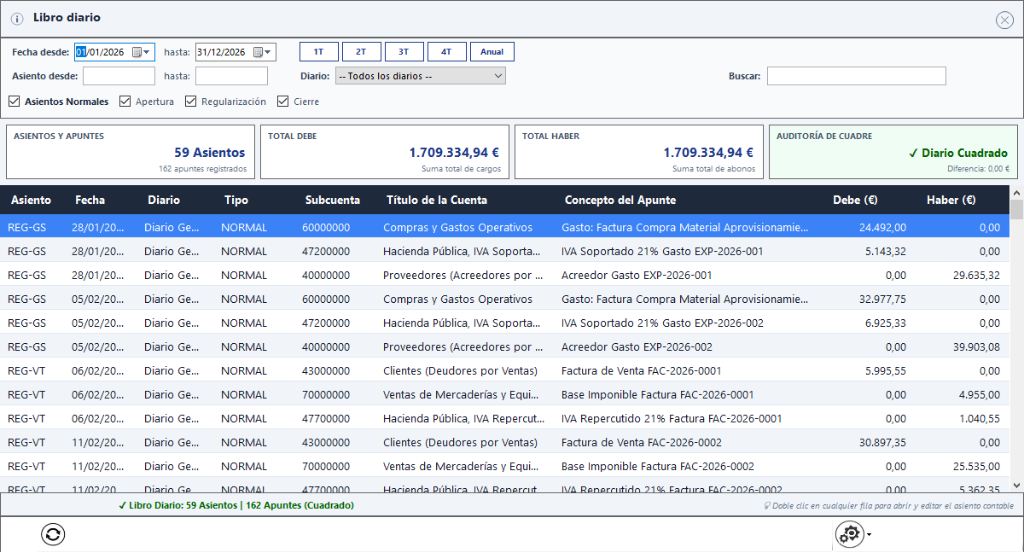This screenshot has height=552, width=1024.
Task: Click the status text Libro Diario: 59 Asientos
Action: pos(236,505)
